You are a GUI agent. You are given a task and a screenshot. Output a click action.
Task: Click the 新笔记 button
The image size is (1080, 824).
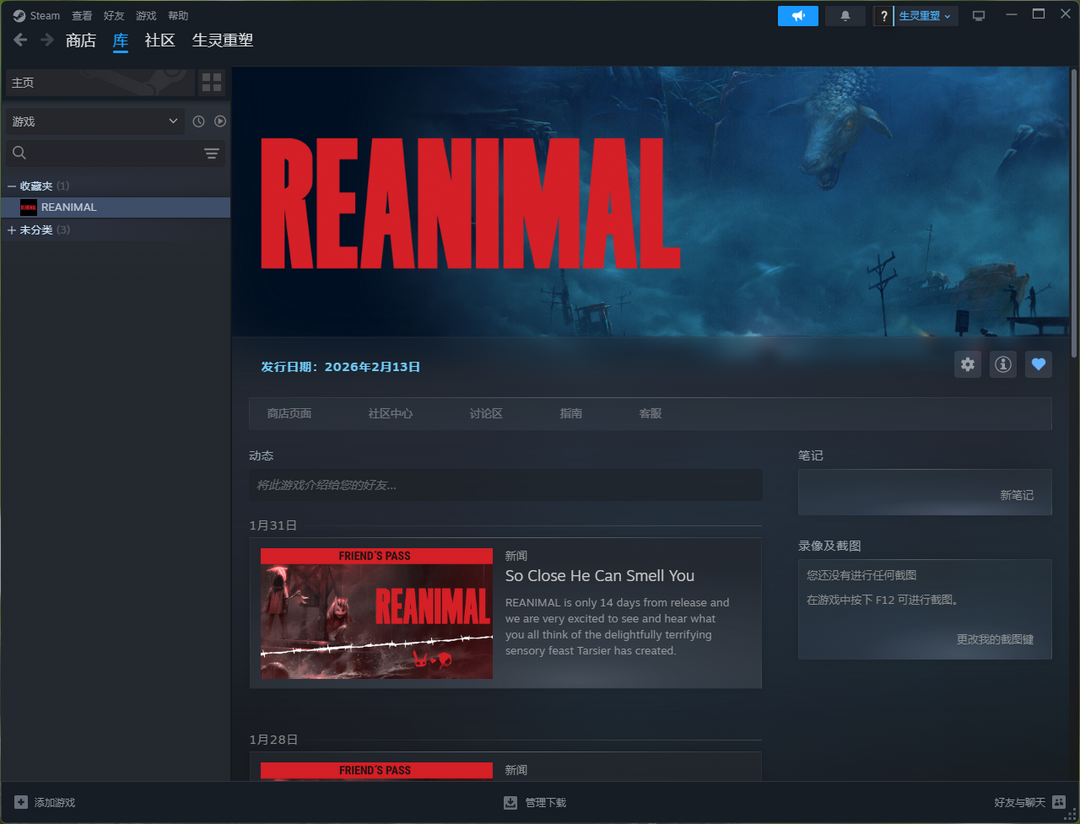[x=1016, y=495]
